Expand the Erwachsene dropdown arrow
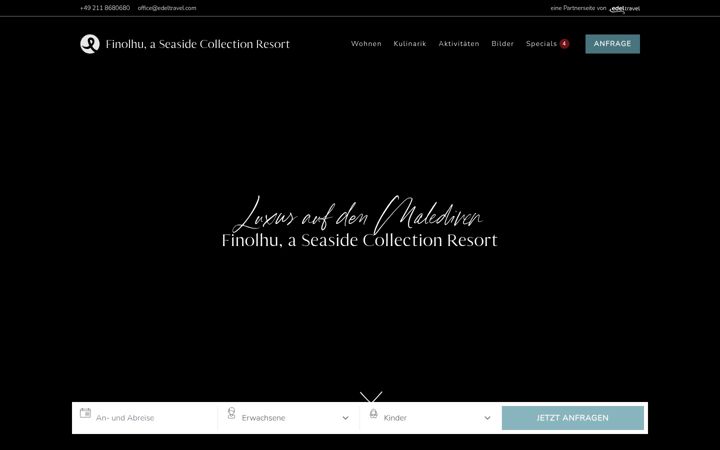Screen dimensions: 720x450 [x=345, y=418]
